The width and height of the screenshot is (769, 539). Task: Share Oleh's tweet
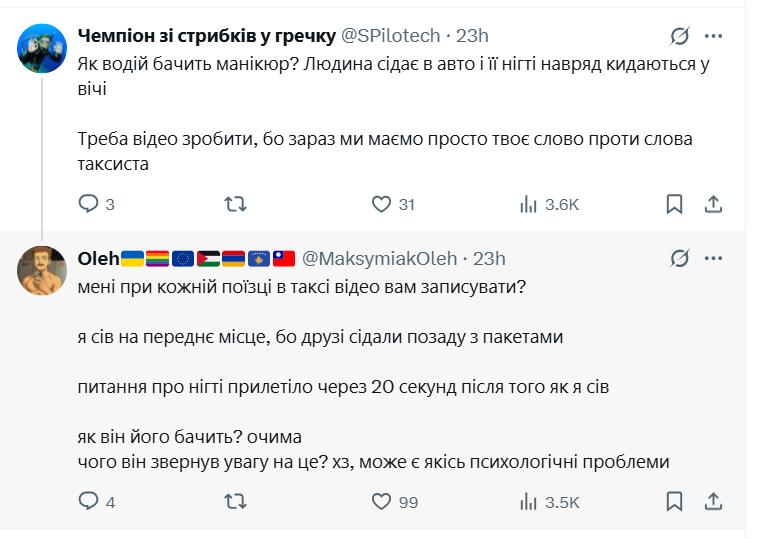(x=713, y=501)
